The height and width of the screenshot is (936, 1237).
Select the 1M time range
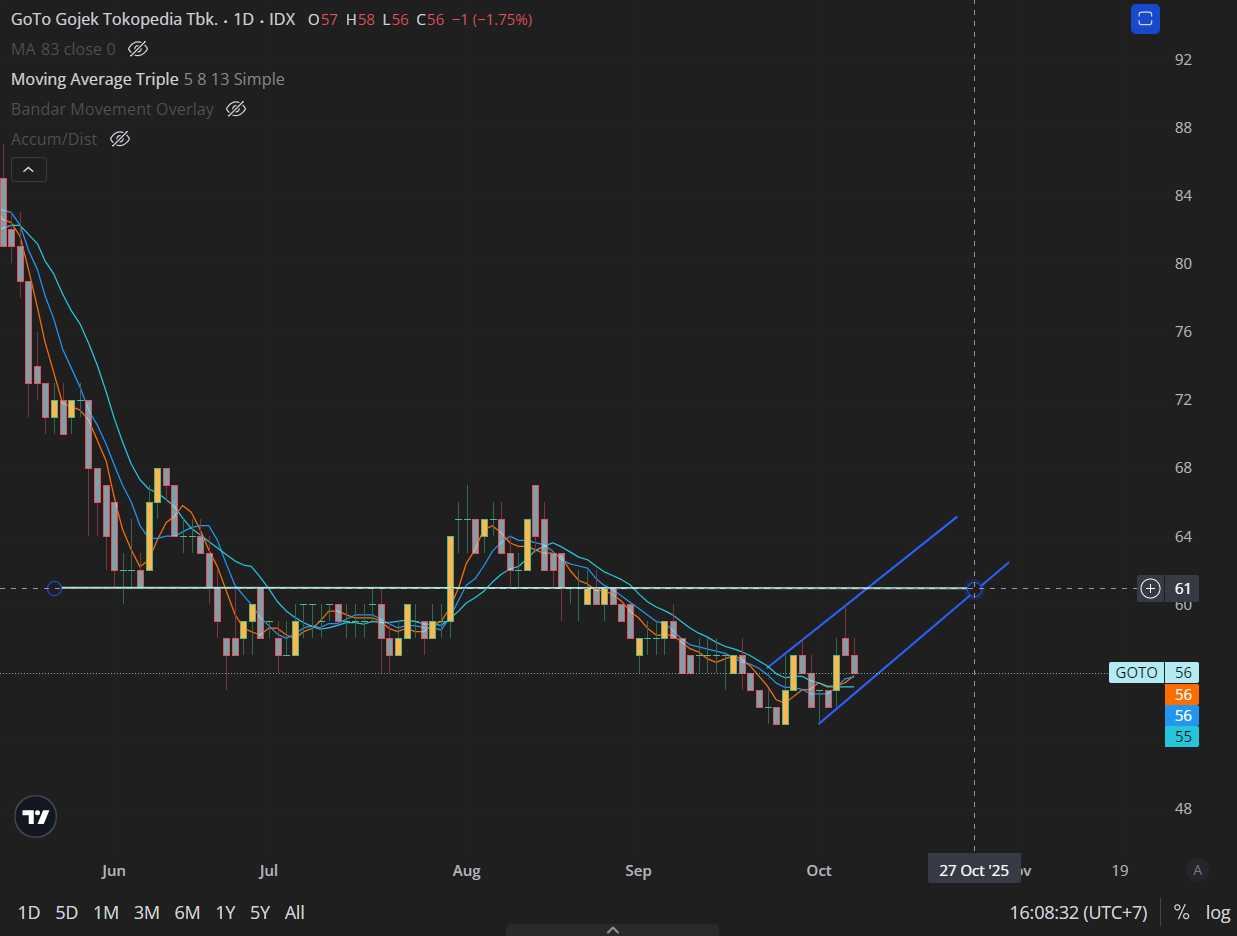[x=106, y=912]
